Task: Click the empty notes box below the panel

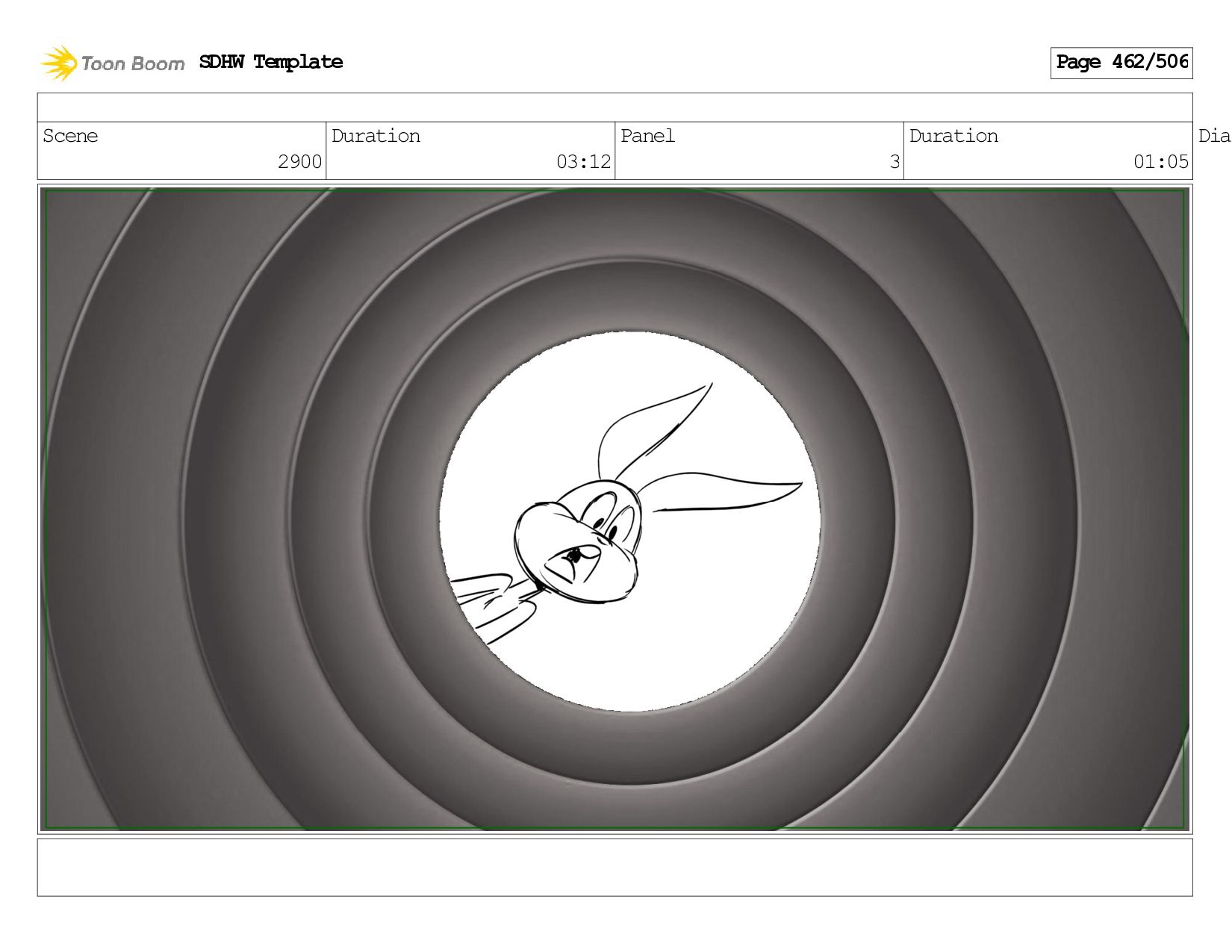Action: tap(615, 867)
